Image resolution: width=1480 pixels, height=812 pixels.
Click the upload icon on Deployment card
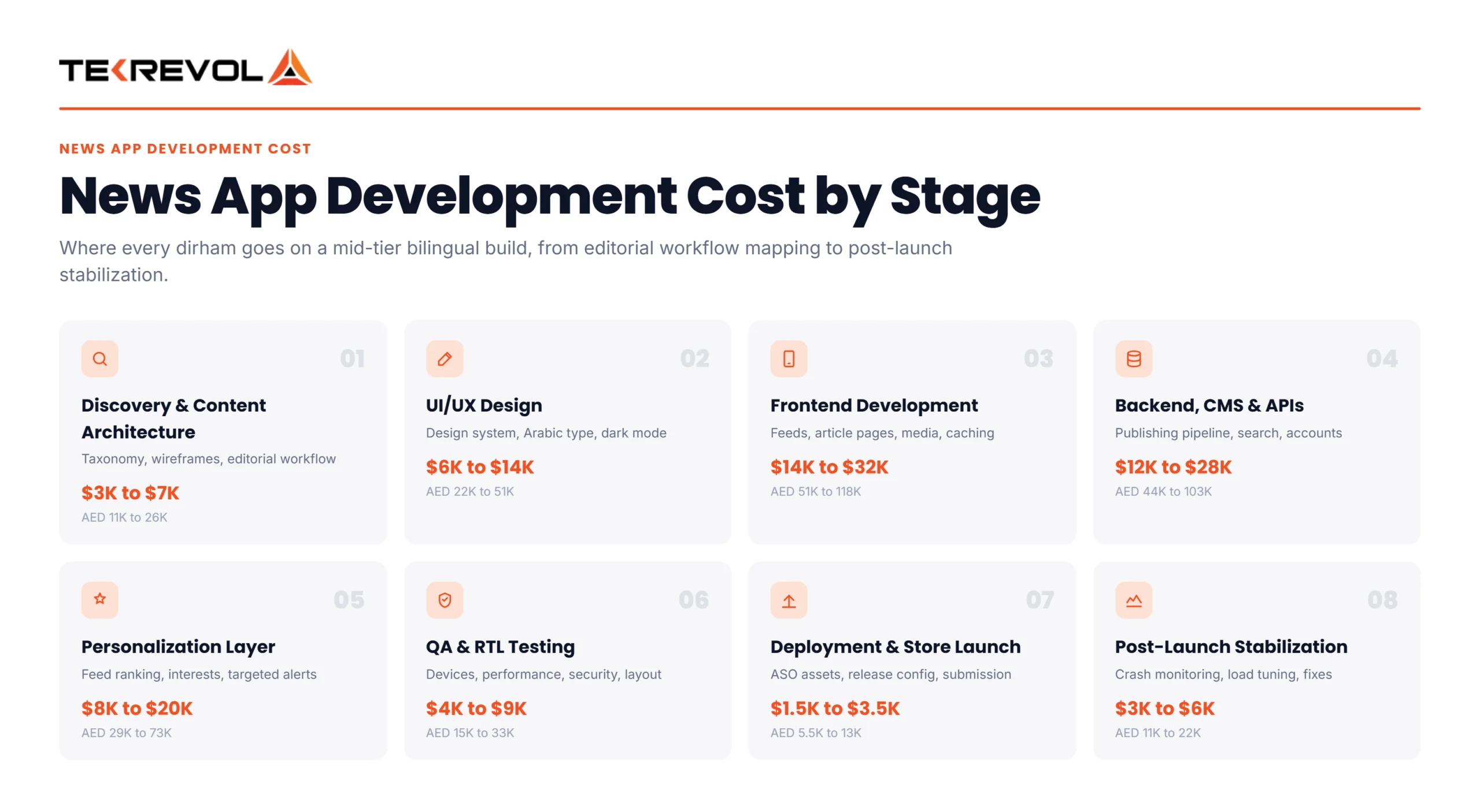click(x=789, y=599)
